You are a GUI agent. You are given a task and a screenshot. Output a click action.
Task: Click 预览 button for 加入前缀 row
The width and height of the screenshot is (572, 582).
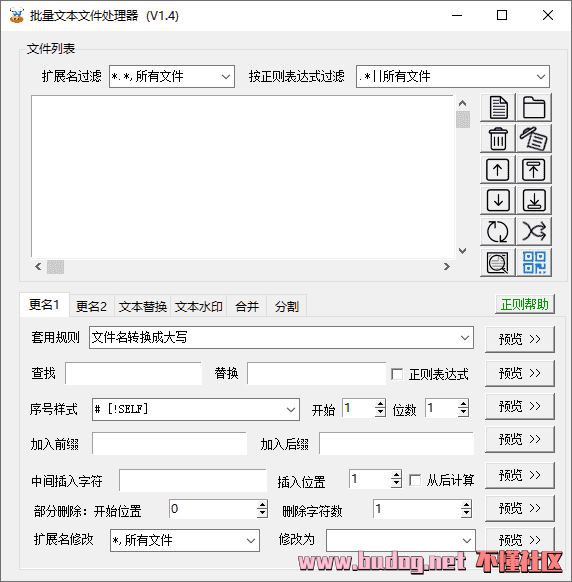coord(520,439)
